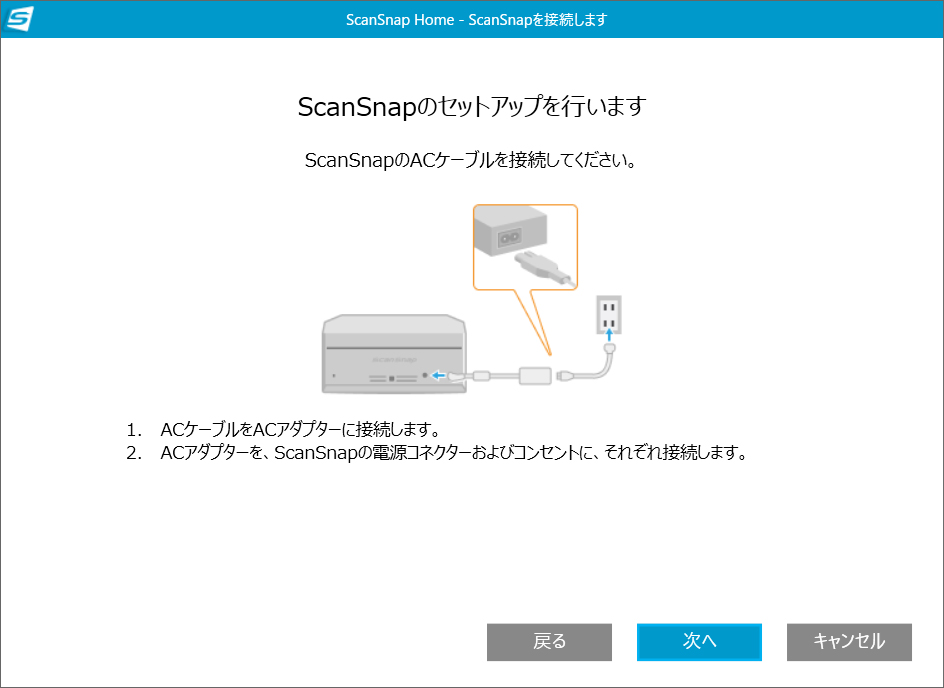Image resolution: width=944 pixels, height=688 pixels.
Task: Click the orange callout box highlighting the AC cable
Action: click(525, 247)
